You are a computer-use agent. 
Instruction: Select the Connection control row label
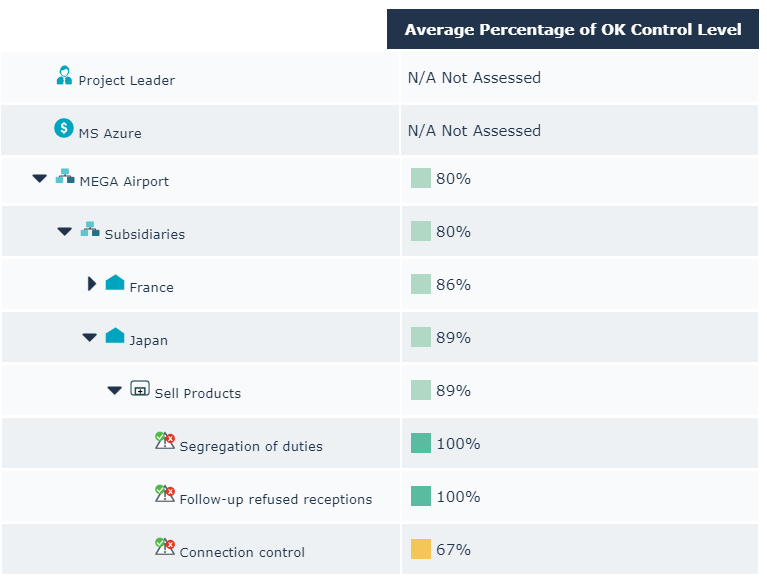pos(242,552)
